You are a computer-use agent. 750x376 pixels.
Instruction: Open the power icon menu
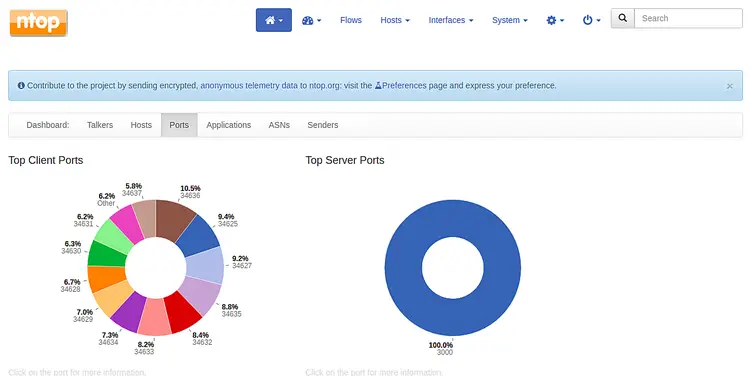coord(591,20)
